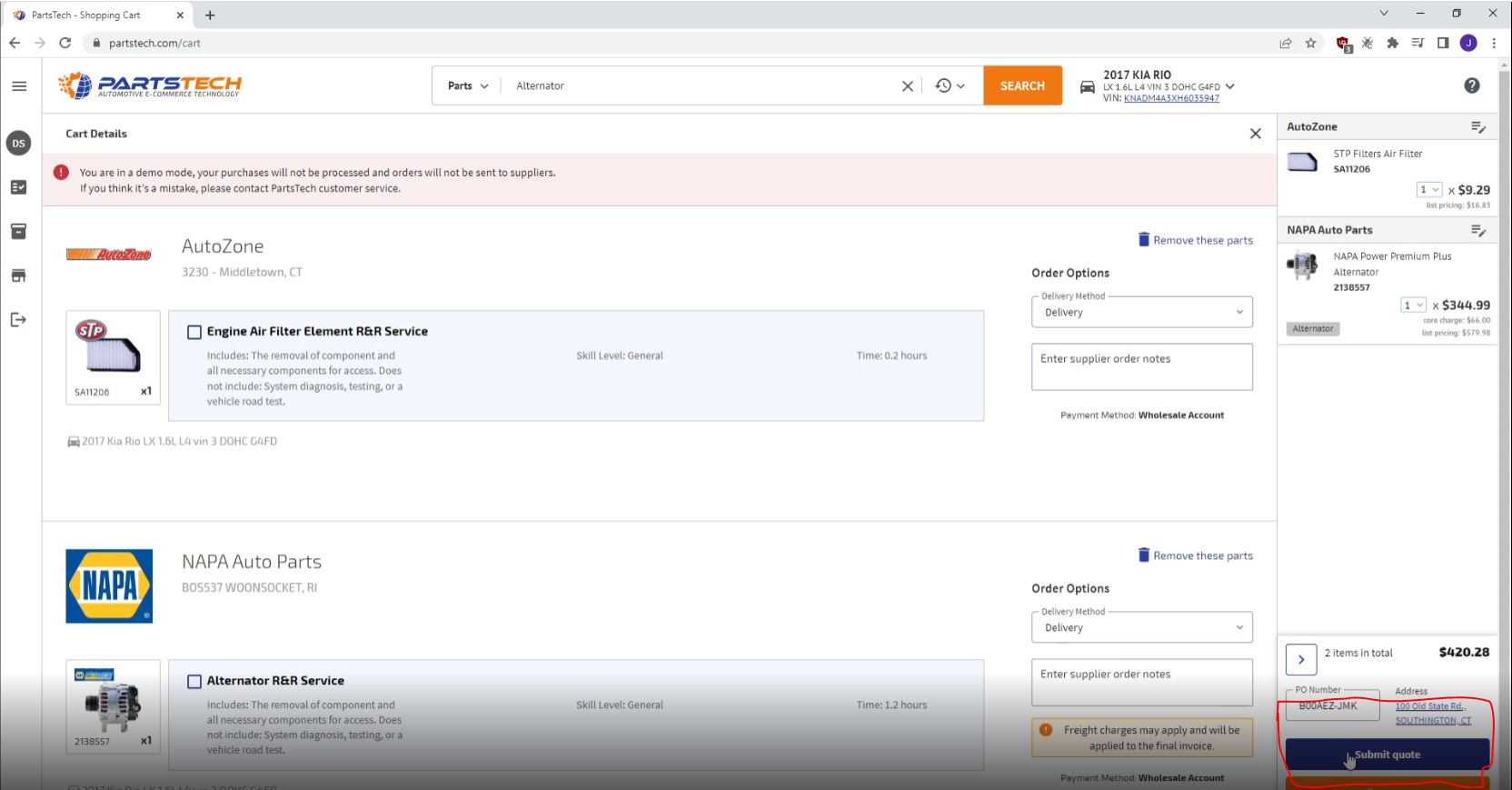Click the edit notes icon next to AutoZone
The image size is (1512, 790).
click(x=1477, y=127)
